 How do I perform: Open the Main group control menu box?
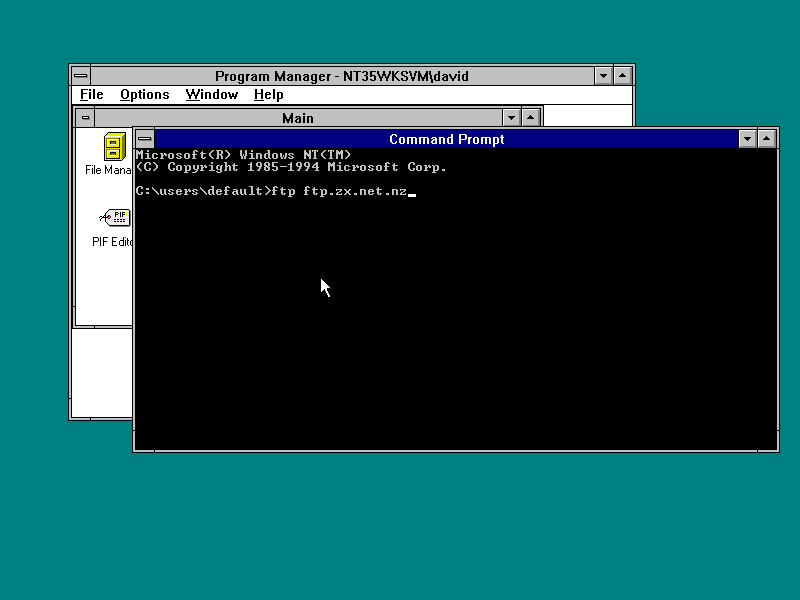[x=85, y=118]
